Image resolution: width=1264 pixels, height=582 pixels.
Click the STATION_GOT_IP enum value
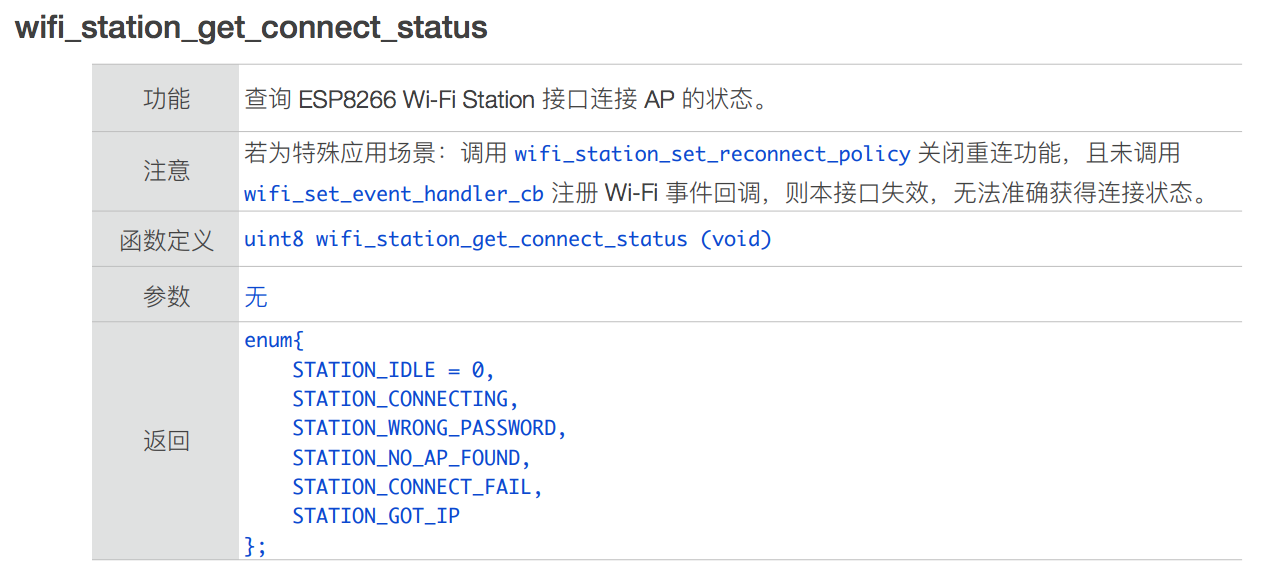click(x=376, y=516)
